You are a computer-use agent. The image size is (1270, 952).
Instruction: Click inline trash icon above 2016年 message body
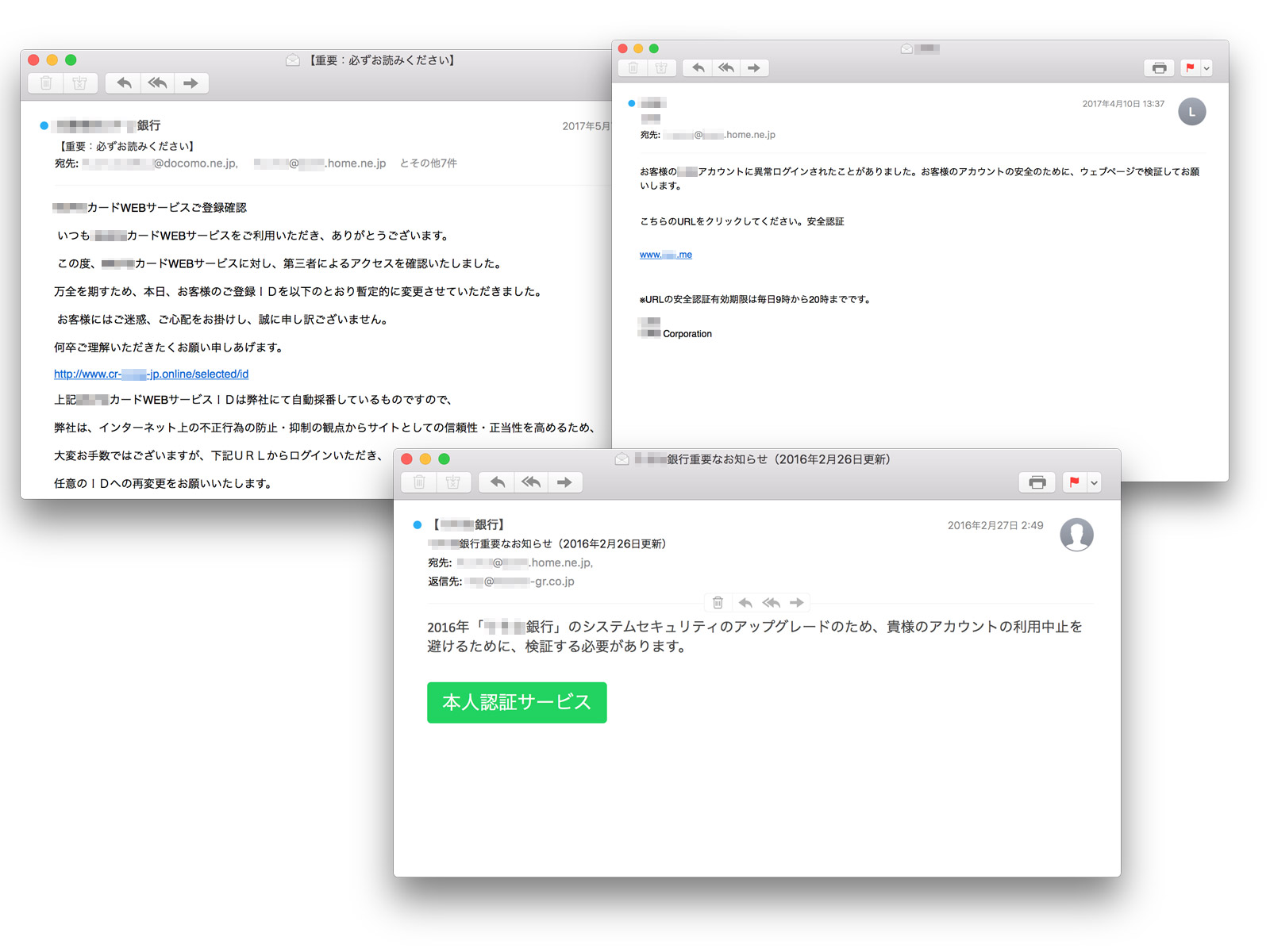point(718,603)
